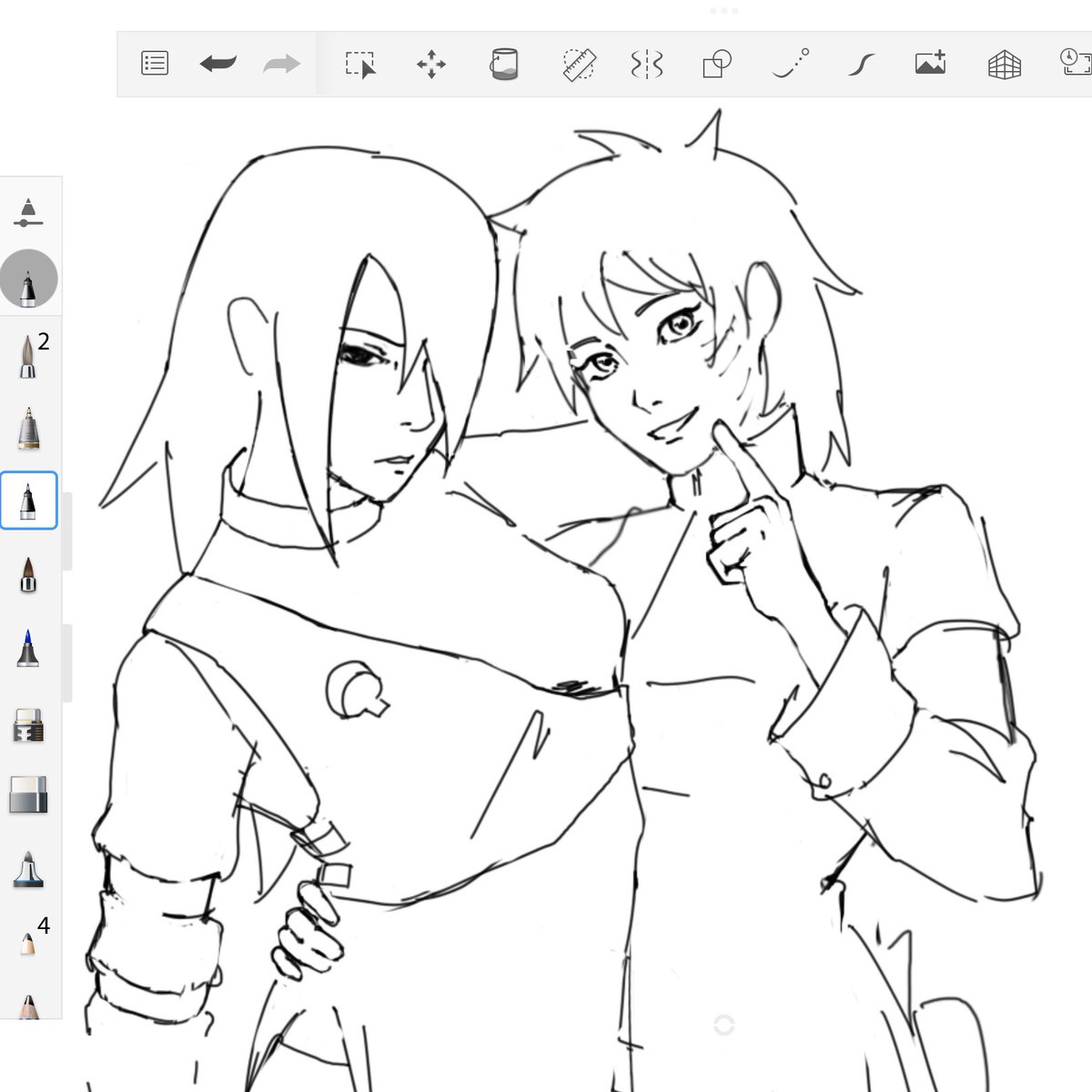Tap the circular sync indicator on canvas
The width and height of the screenshot is (1092, 1092).
[724, 1025]
